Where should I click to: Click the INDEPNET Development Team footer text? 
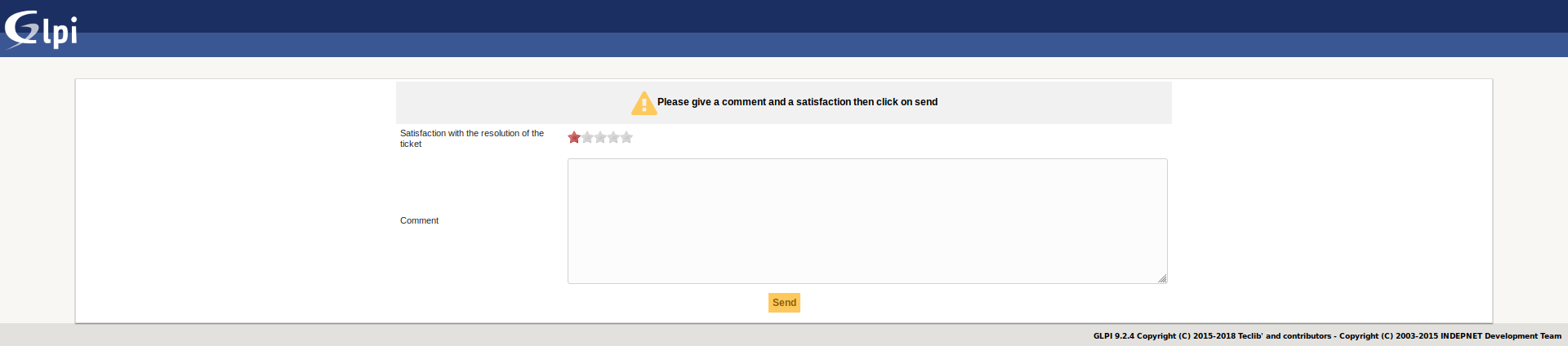pos(1501,335)
